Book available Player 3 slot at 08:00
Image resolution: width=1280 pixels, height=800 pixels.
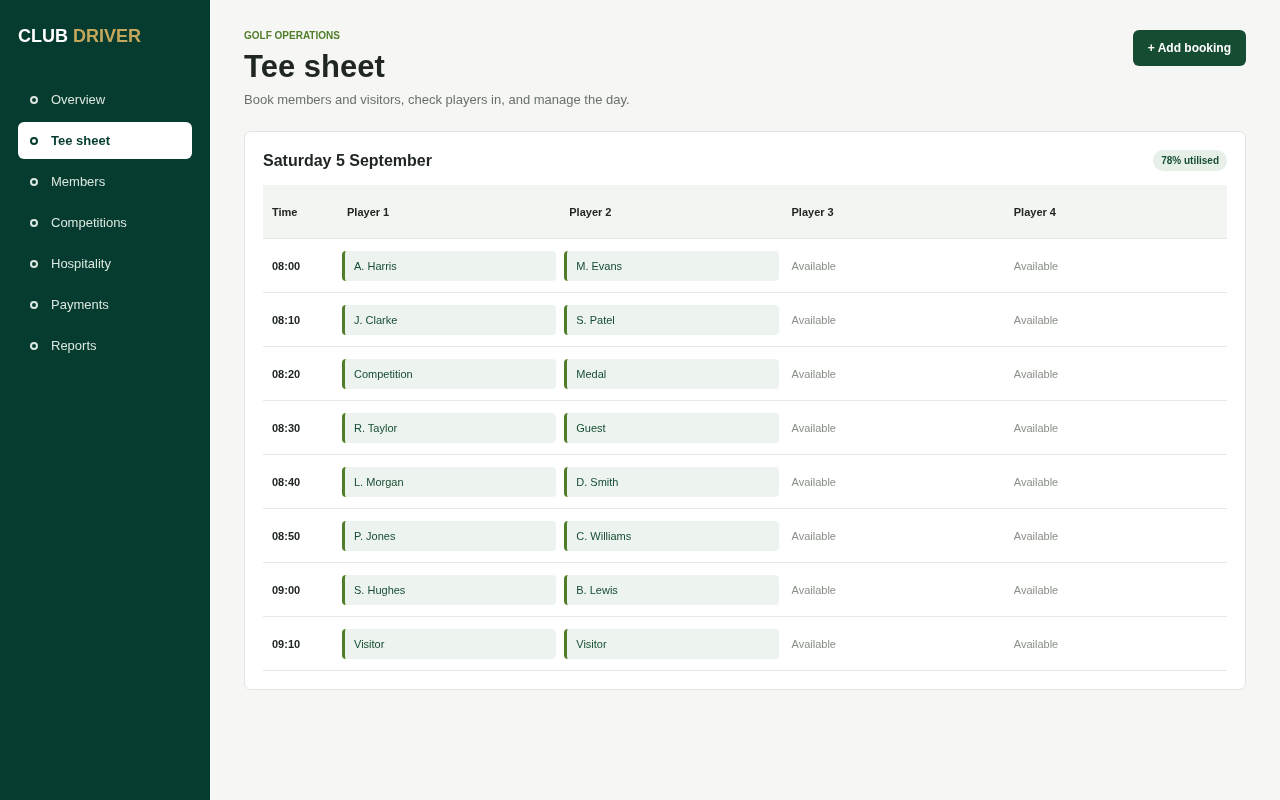click(814, 266)
